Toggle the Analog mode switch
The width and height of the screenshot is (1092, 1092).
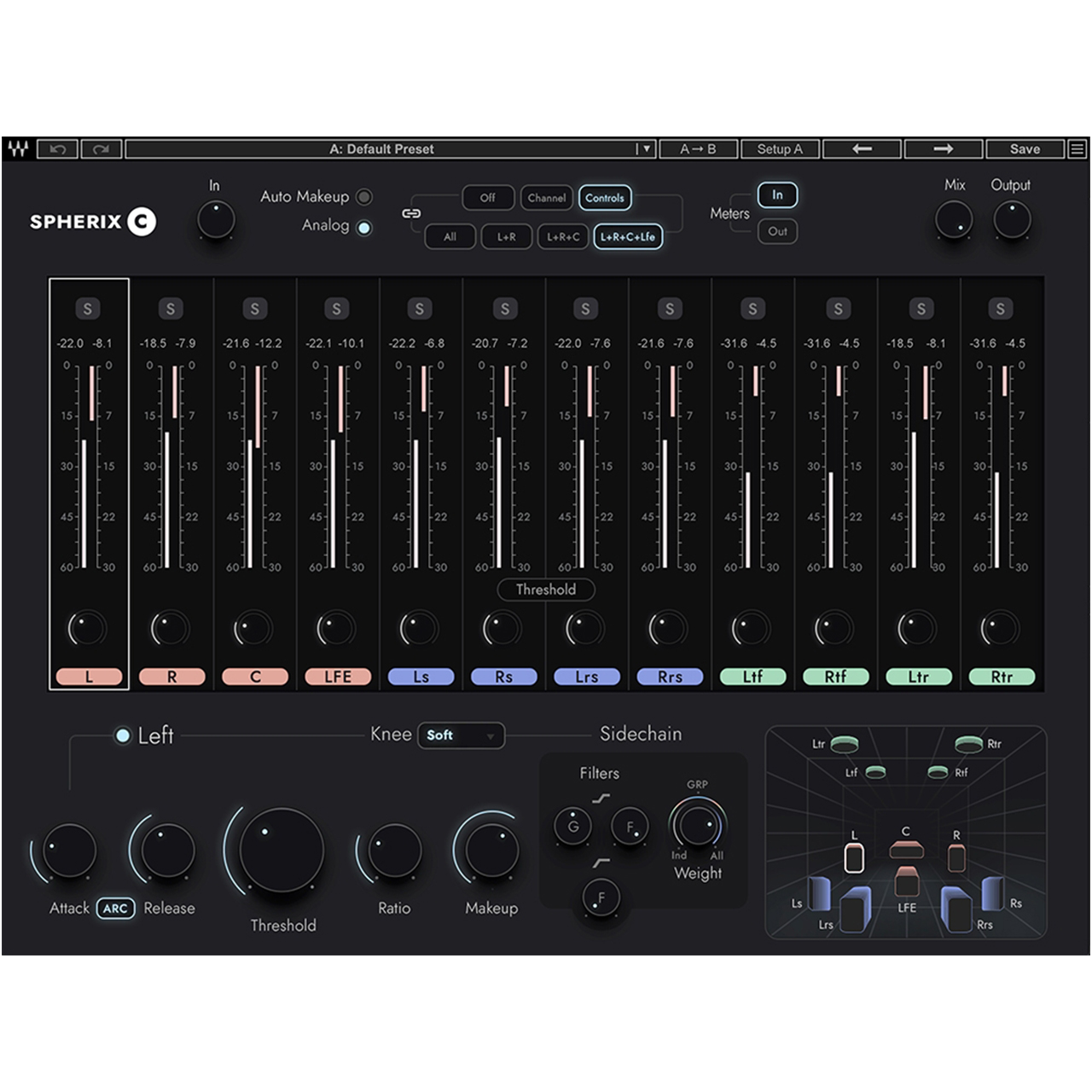(x=364, y=228)
